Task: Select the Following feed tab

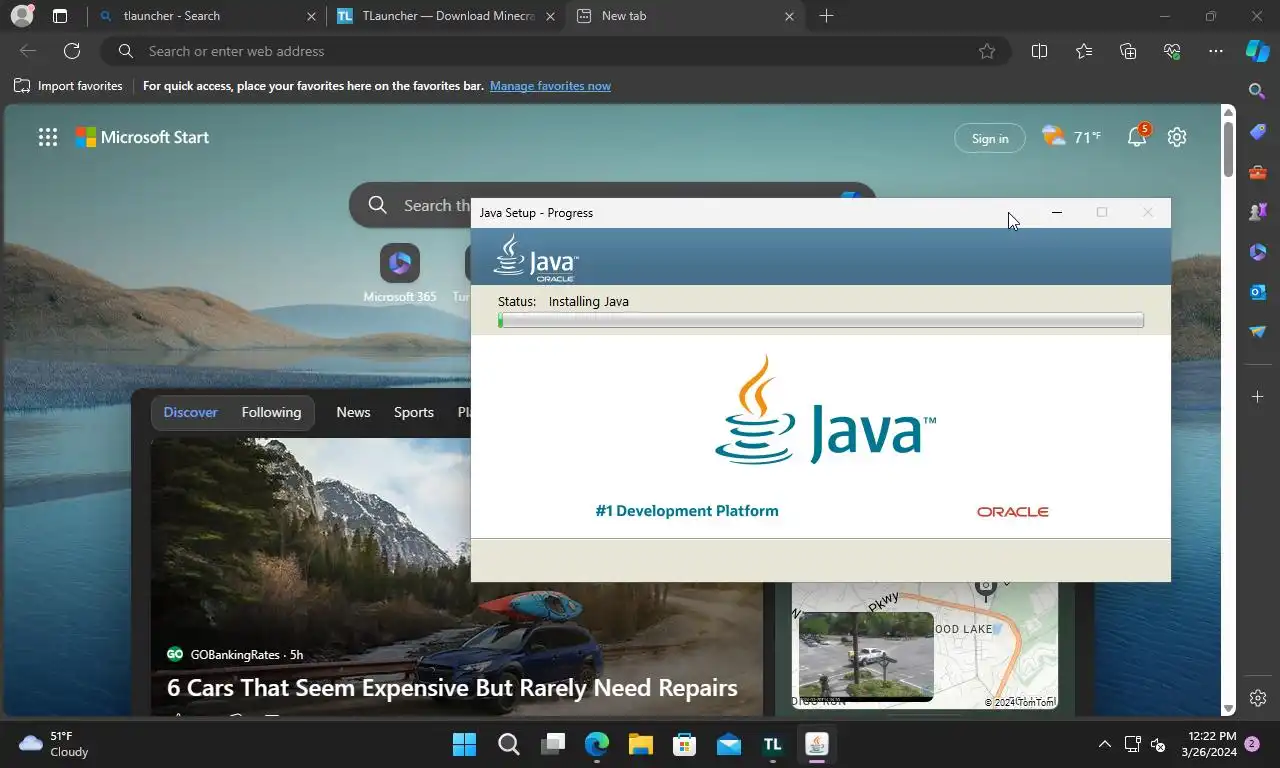Action: point(271,412)
